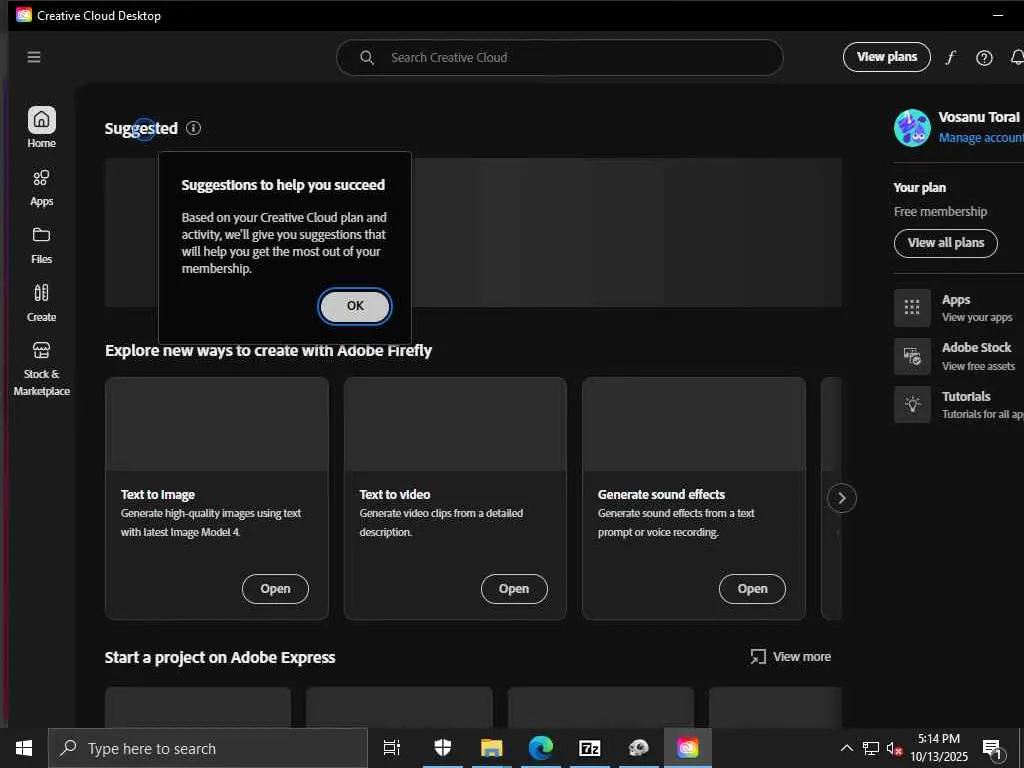This screenshot has height=768, width=1024.
Task: Open 7-Zip from the taskbar
Action: (590, 748)
